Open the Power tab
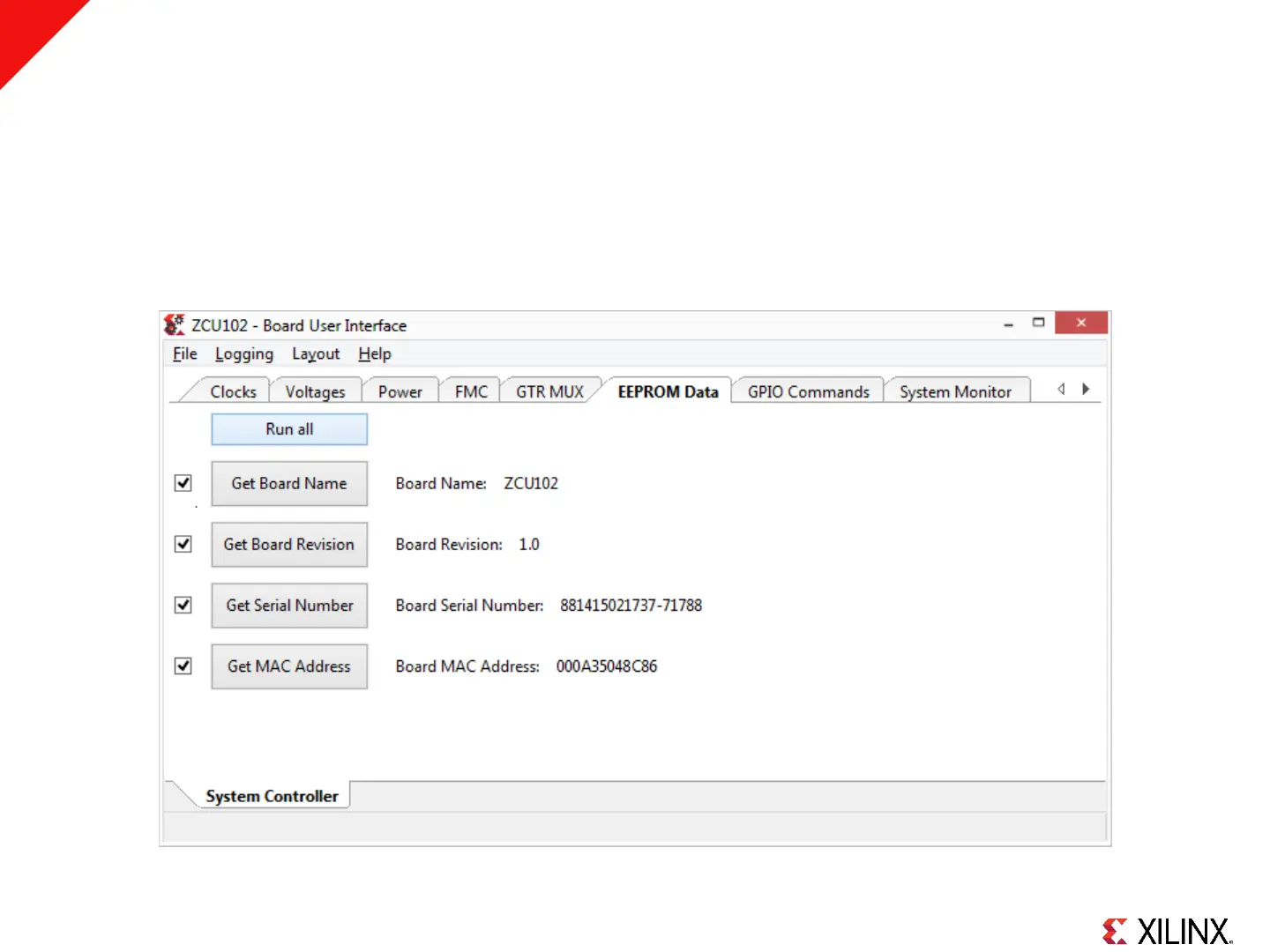This screenshot has width=1270, height=952. coord(400,391)
